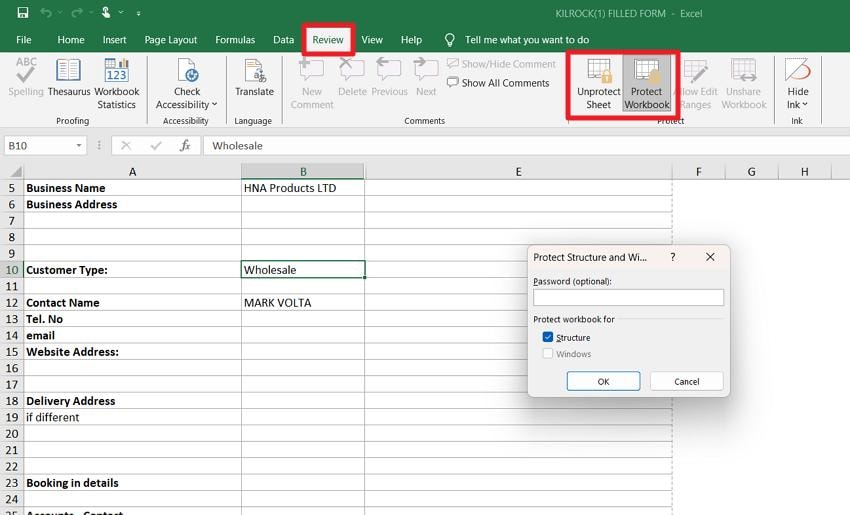Toggle Show/Hide Comment
Viewport: 850px width, 515px height.
click(501, 64)
